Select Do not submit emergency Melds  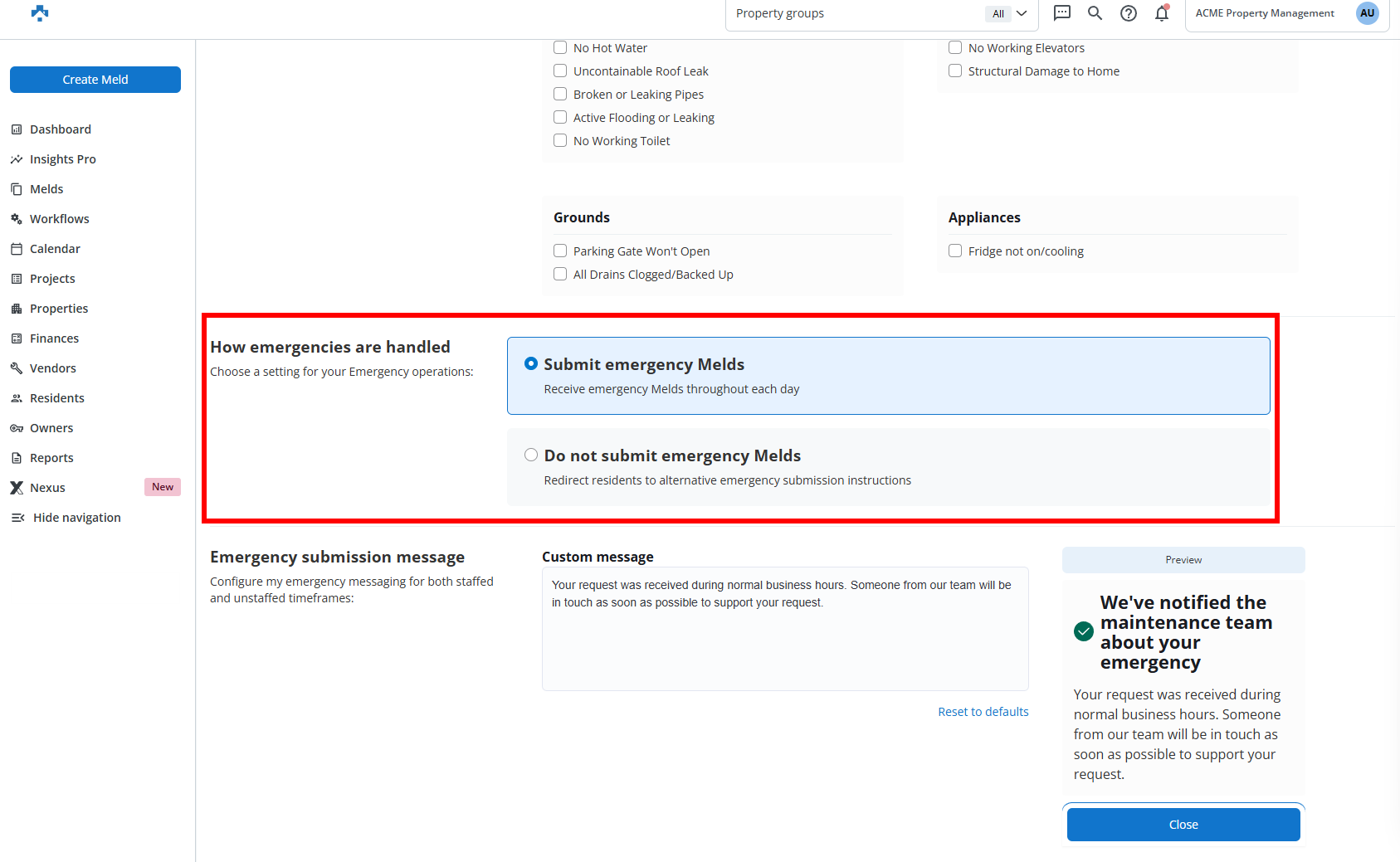pos(531,455)
